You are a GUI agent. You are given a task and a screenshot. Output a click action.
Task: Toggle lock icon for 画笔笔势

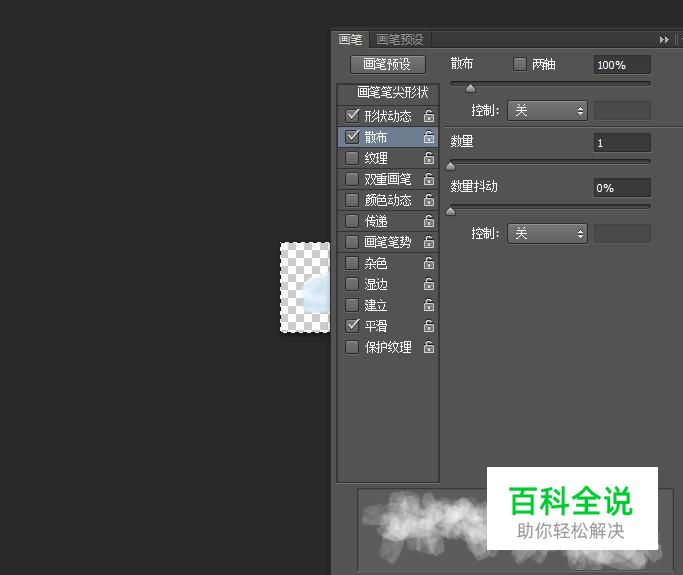[x=429, y=242]
